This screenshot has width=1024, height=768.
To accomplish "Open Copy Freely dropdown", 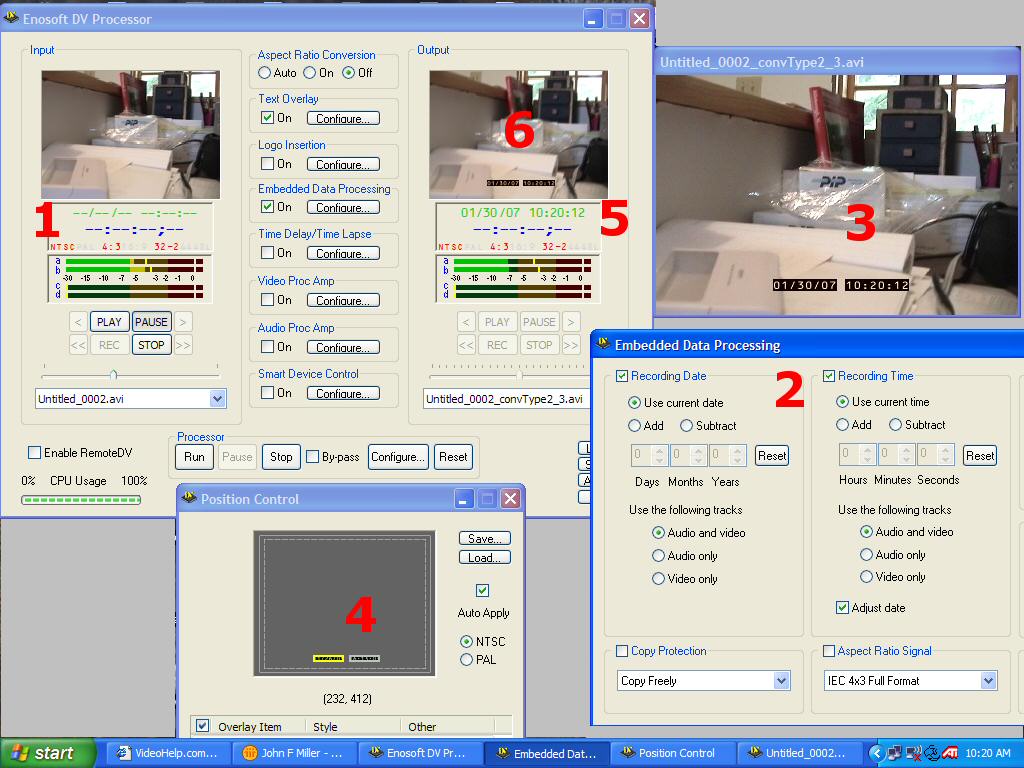I will (781, 680).
